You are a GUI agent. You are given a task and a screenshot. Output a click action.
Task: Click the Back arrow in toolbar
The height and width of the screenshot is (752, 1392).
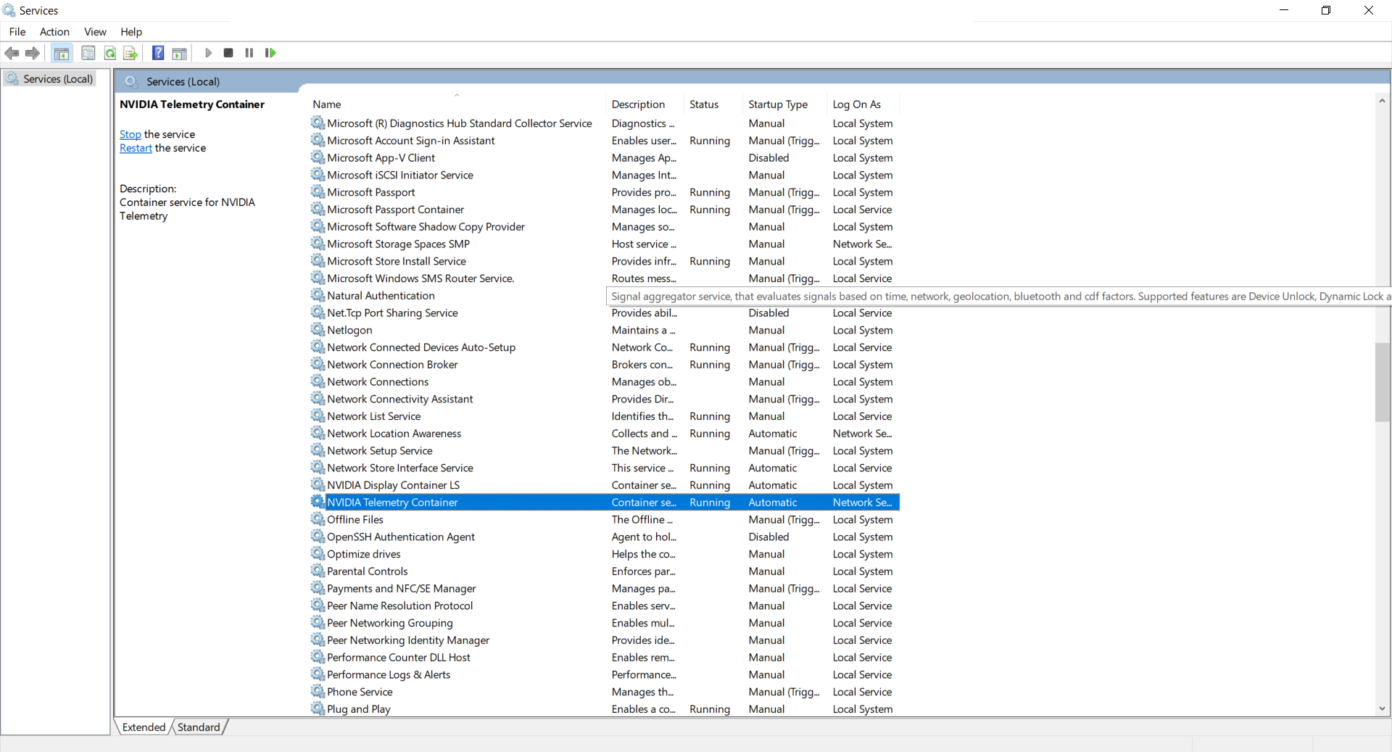12,53
